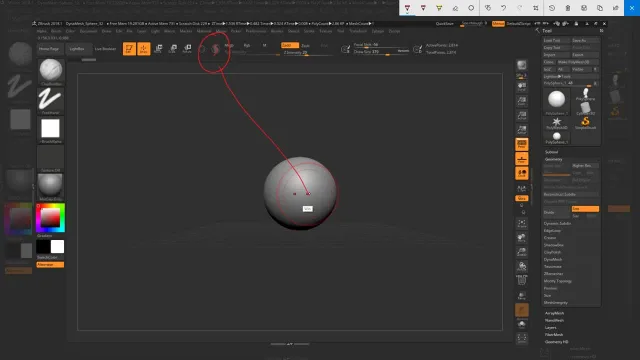
Task: Select the Scale transform icon
Action: point(173,49)
